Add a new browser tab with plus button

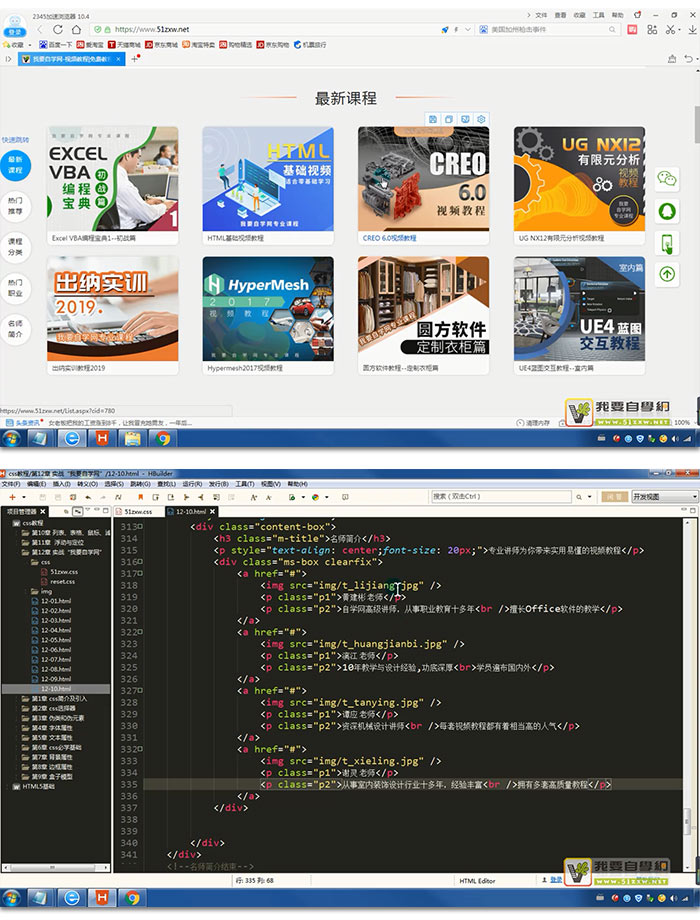(134, 59)
